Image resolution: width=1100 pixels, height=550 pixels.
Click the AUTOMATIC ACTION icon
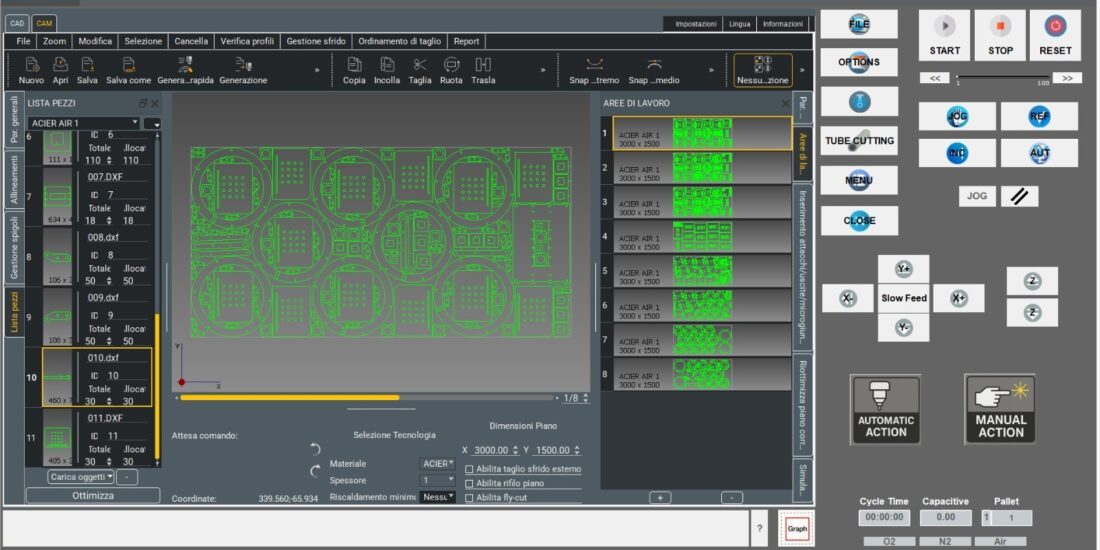[885, 409]
